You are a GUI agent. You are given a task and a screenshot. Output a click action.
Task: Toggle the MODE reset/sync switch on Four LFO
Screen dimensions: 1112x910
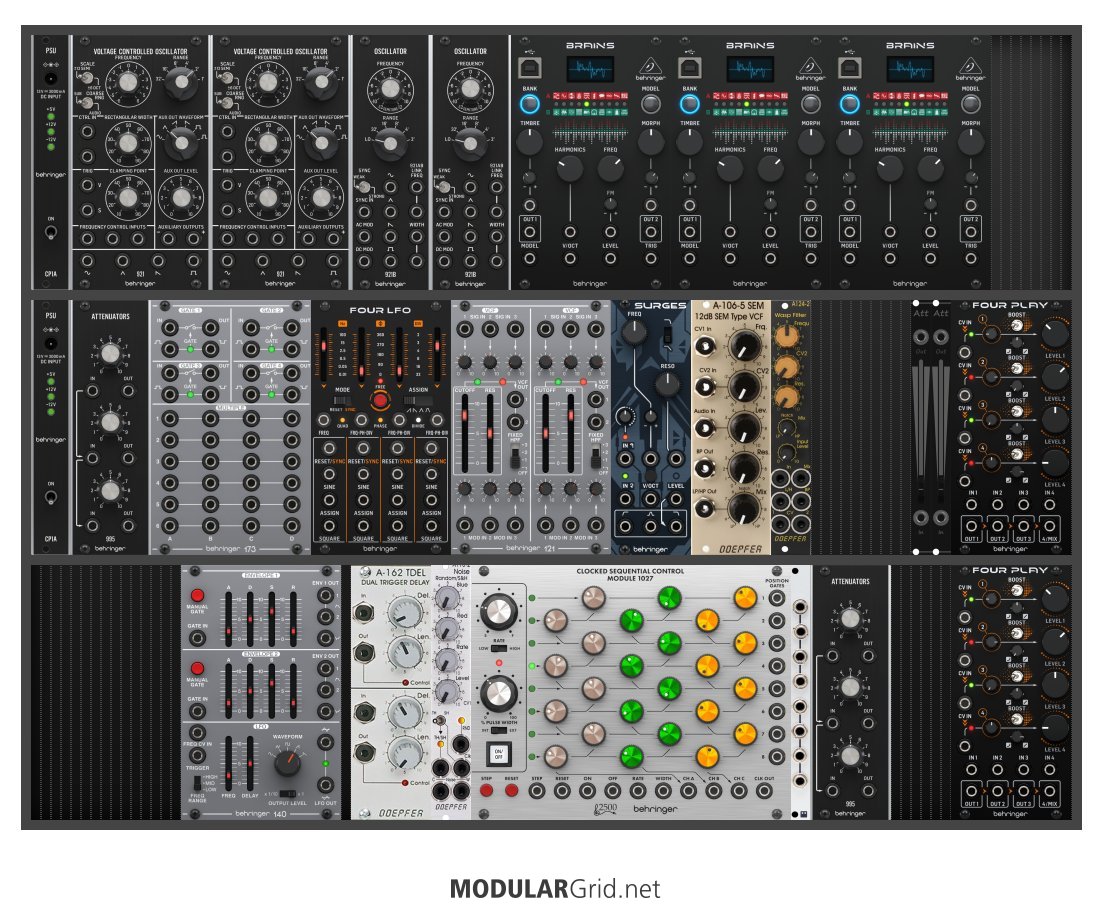(x=343, y=401)
